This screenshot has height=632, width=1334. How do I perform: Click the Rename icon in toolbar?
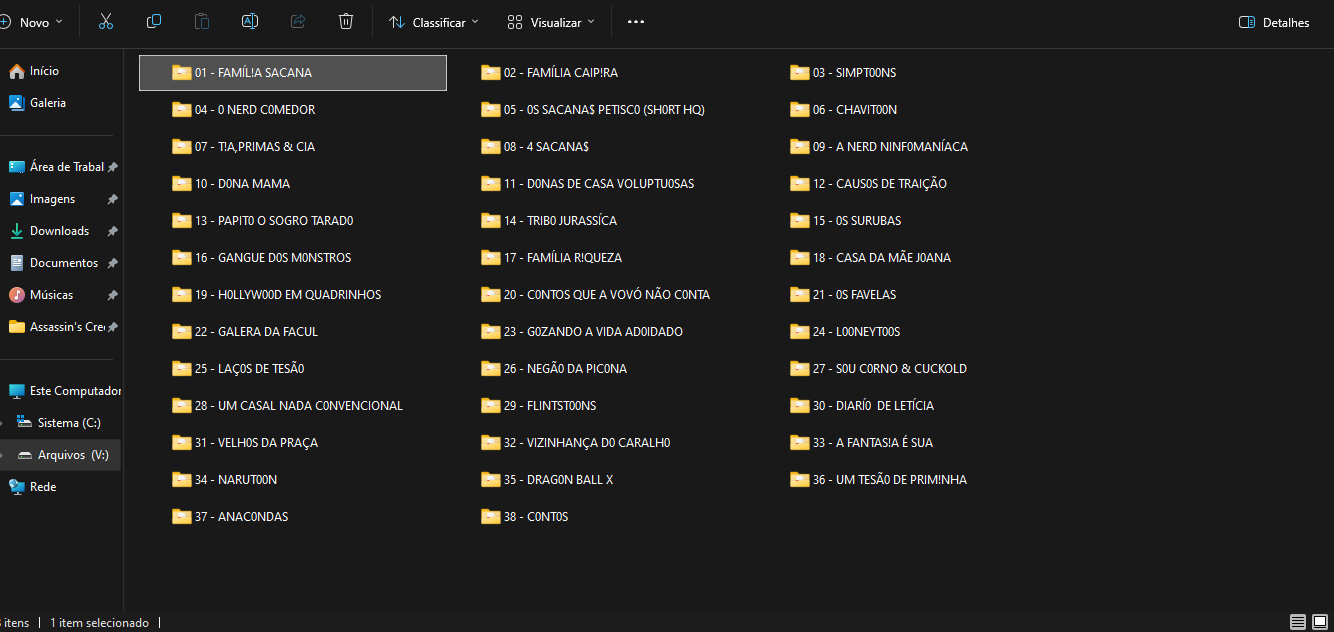(x=250, y=22)
